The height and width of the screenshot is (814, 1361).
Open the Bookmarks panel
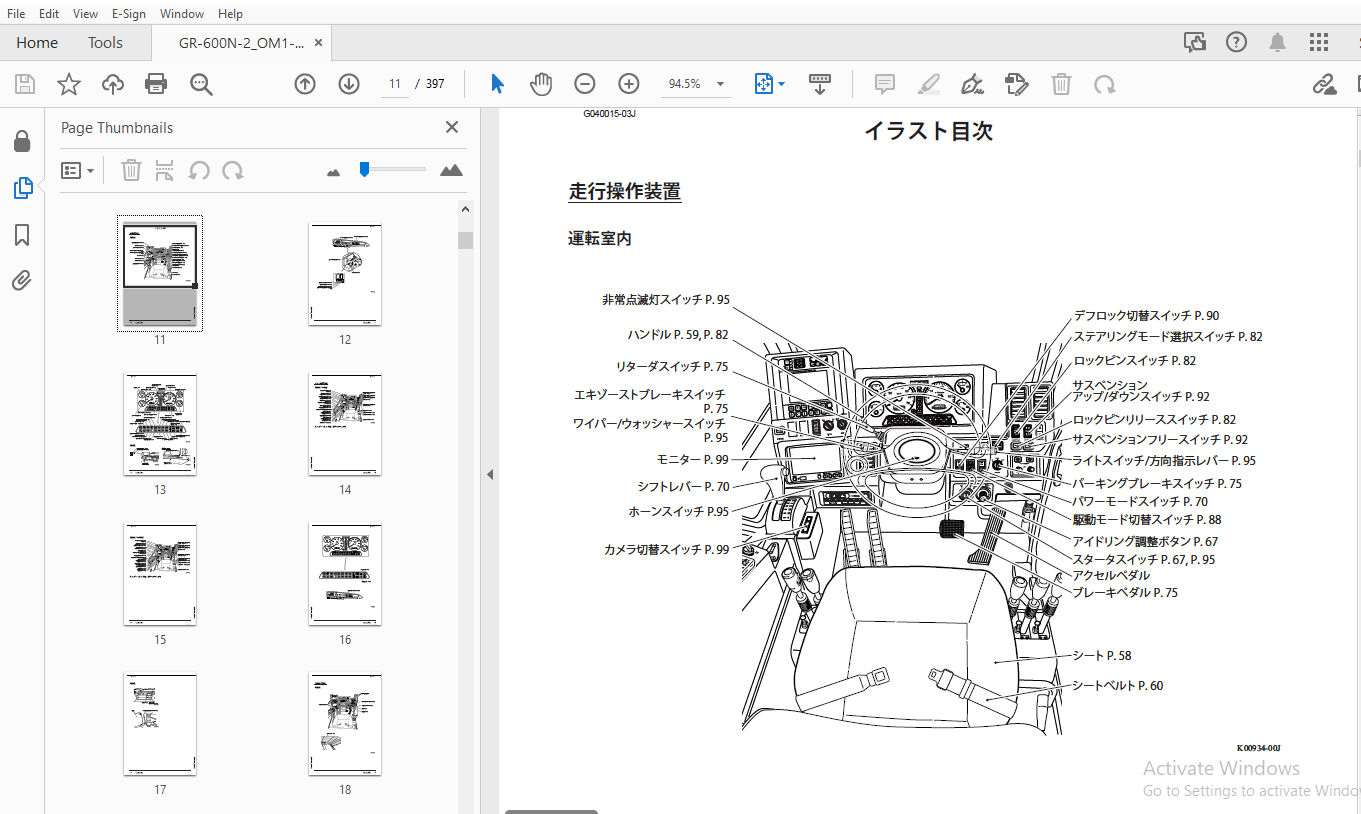coord(22,234)
